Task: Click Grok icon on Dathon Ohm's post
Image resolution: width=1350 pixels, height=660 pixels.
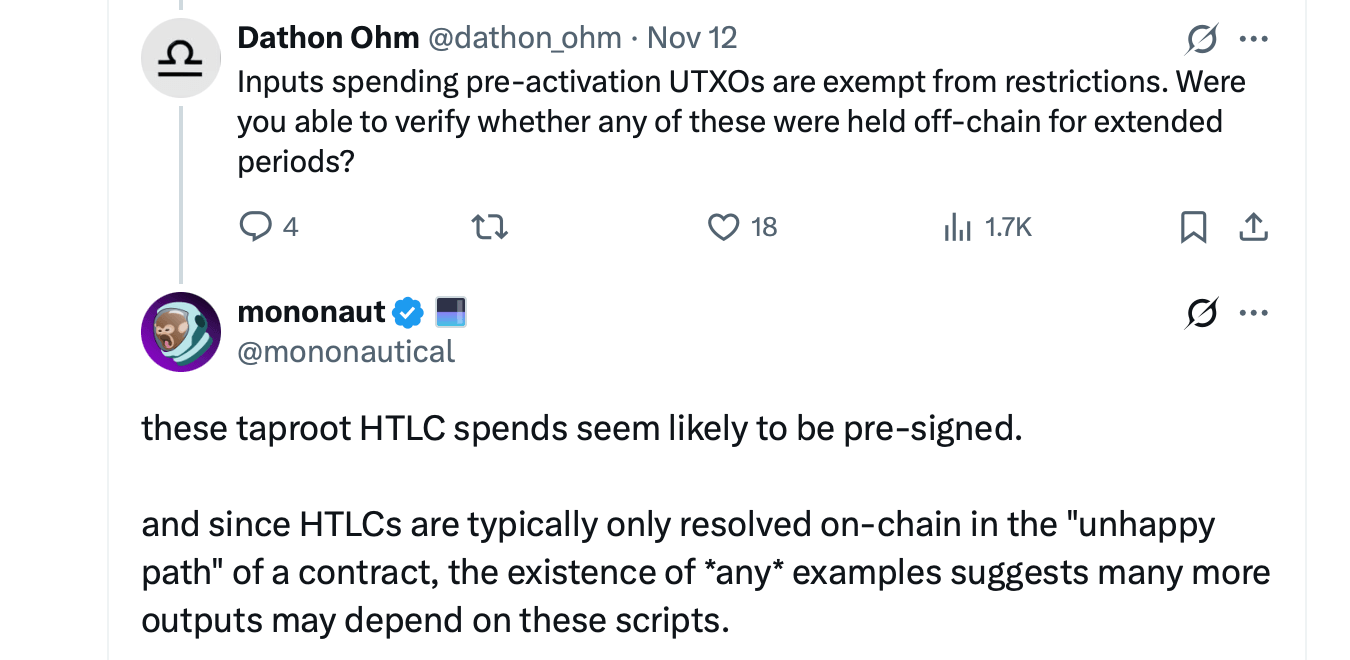Action: (x=1201, y=40)
